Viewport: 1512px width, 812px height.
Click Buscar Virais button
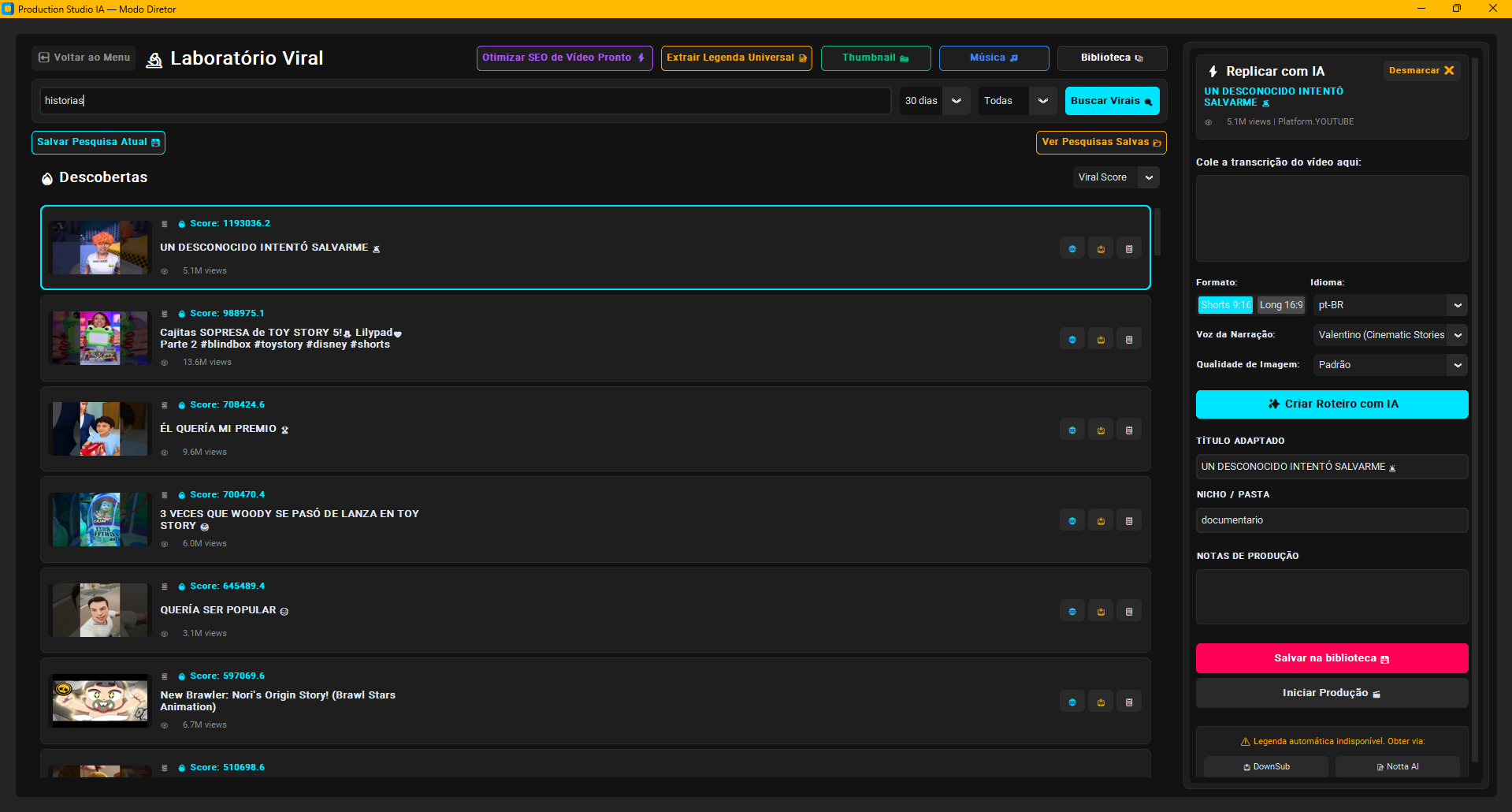(x=1112, y=101)
